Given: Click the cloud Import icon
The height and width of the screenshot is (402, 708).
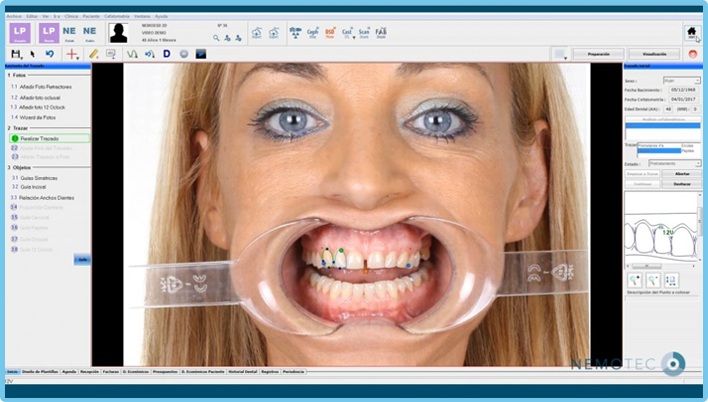Looking at the screenshot, I should pos(256,33).
